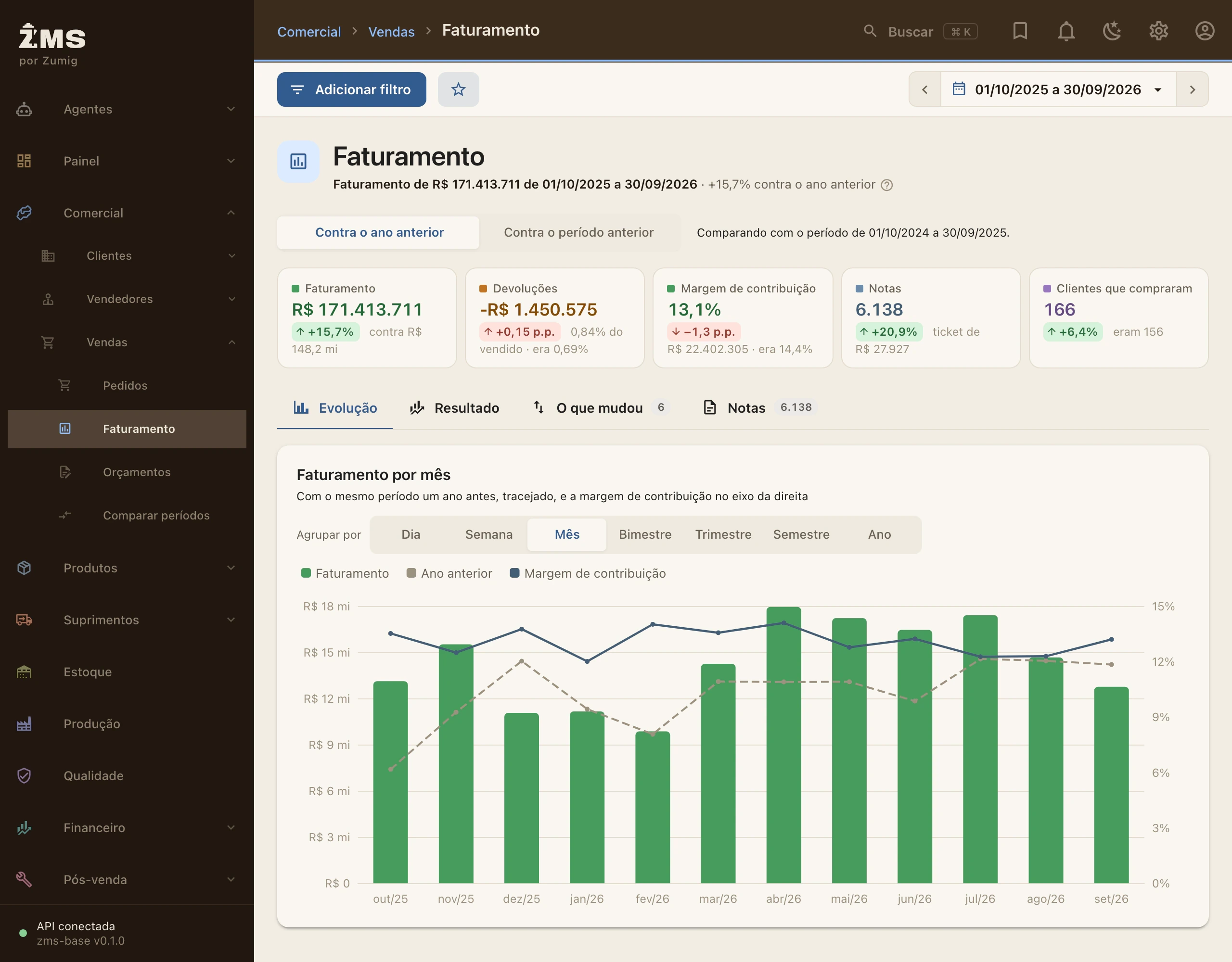
Task: Click Adicionar filtro button
Action: 351,89
